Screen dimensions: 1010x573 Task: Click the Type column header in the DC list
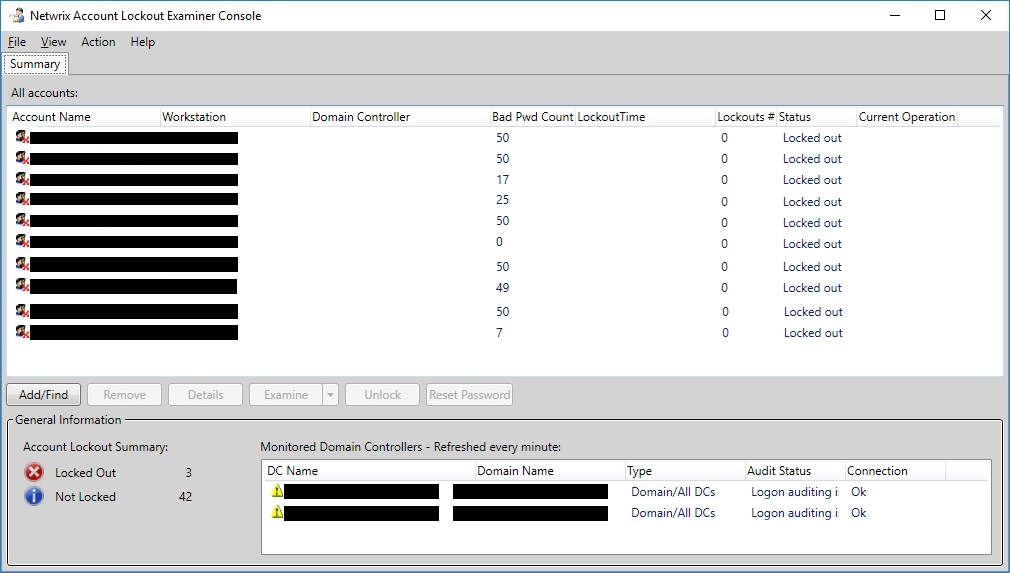tap(685, 471)
